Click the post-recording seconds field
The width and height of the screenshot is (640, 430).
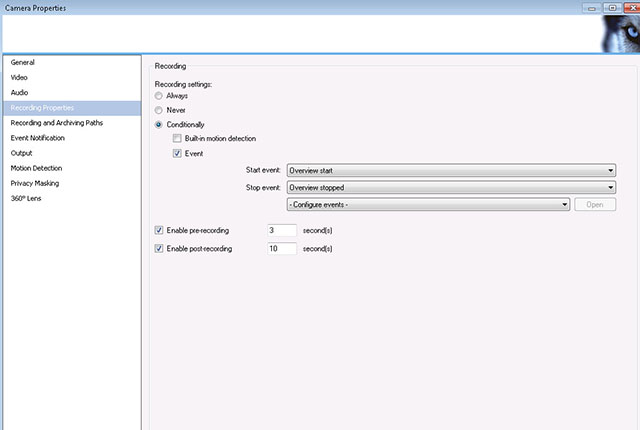pyautogui.click(x=281, y=248)
